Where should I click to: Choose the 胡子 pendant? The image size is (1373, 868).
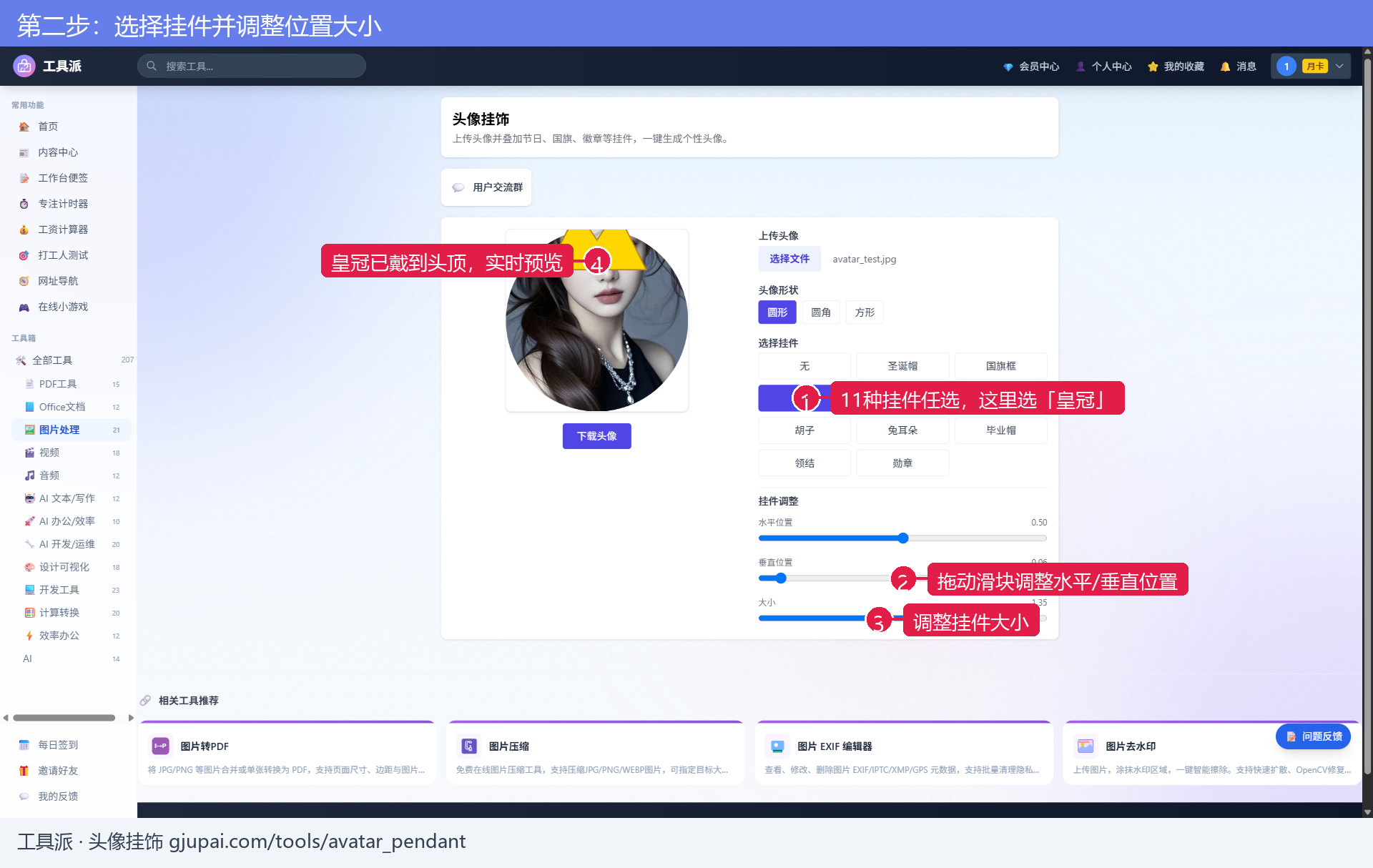point(804,430)
